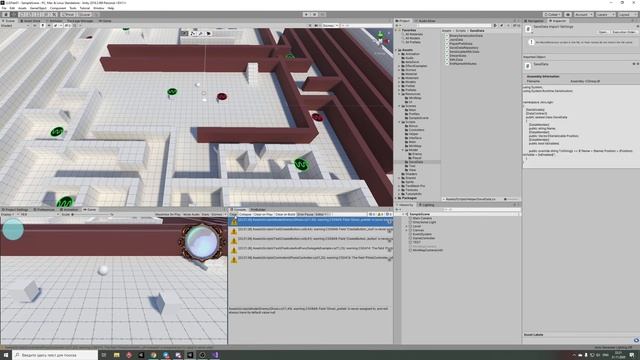The width and height of the screenshot is (640, 360).
Task: Switch to the Game tab
Action: click(x=91, y=209)
